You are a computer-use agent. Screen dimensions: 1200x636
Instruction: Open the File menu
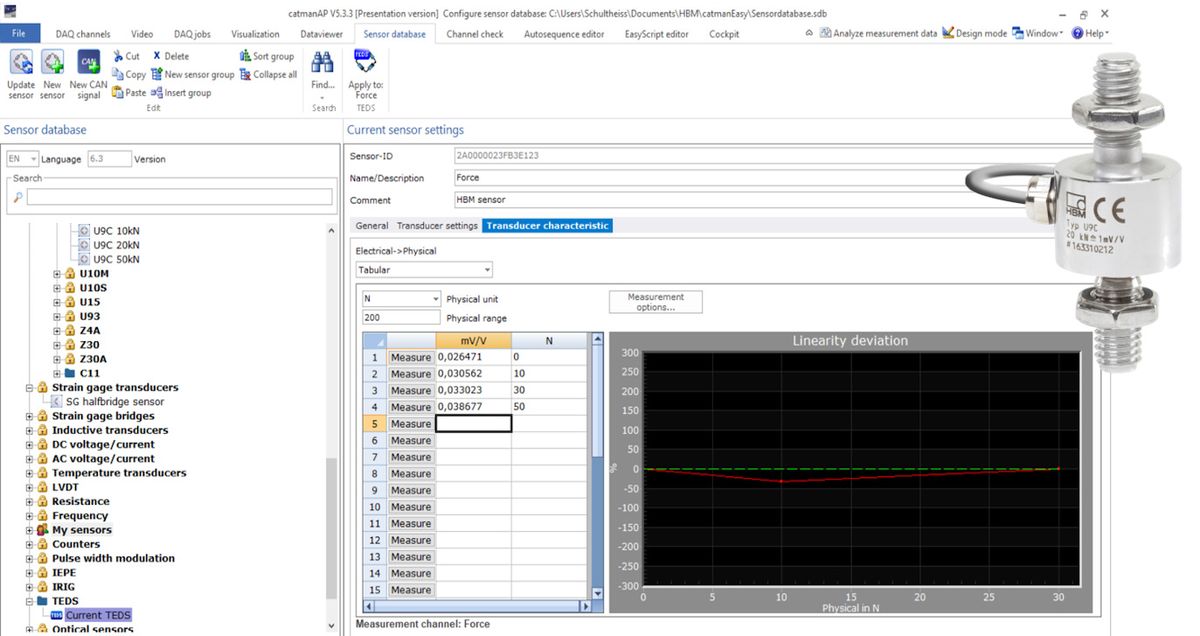[20, 34]
